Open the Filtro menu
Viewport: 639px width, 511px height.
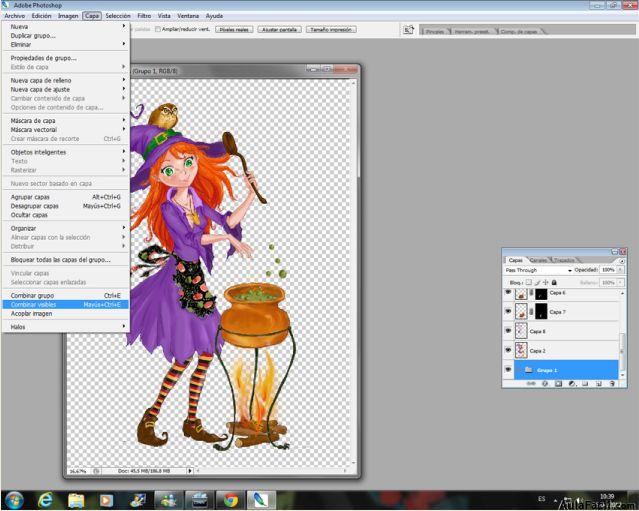click(144, 16)
